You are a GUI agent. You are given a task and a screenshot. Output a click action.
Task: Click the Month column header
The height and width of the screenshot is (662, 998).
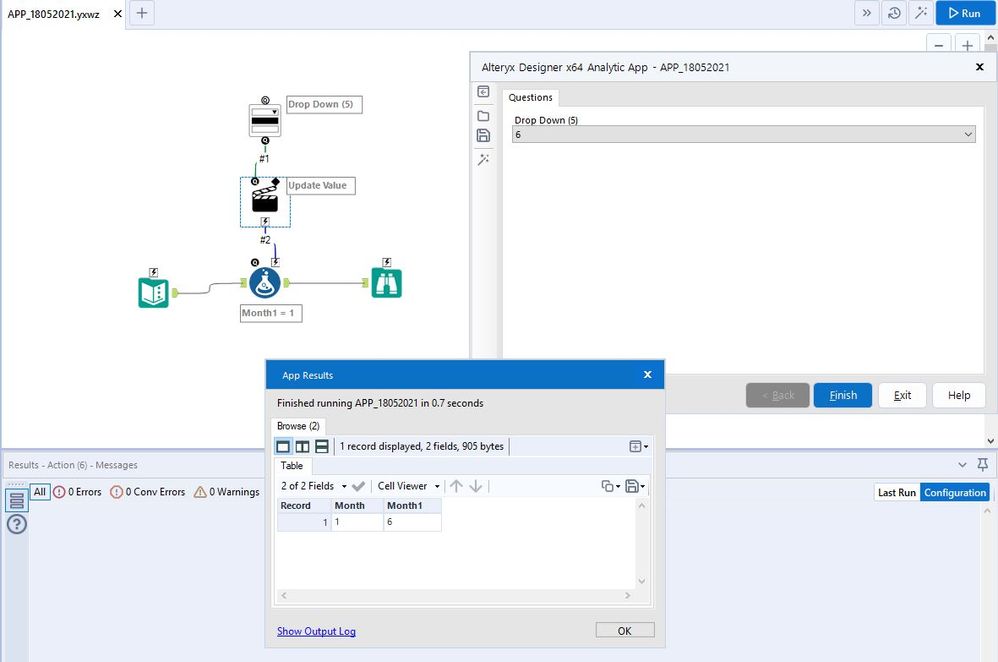[358, 505]
